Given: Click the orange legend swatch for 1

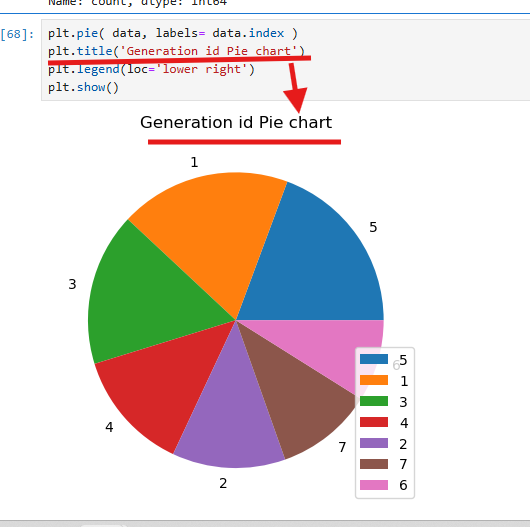Looking at the screenshot, I should coord(374,380).
